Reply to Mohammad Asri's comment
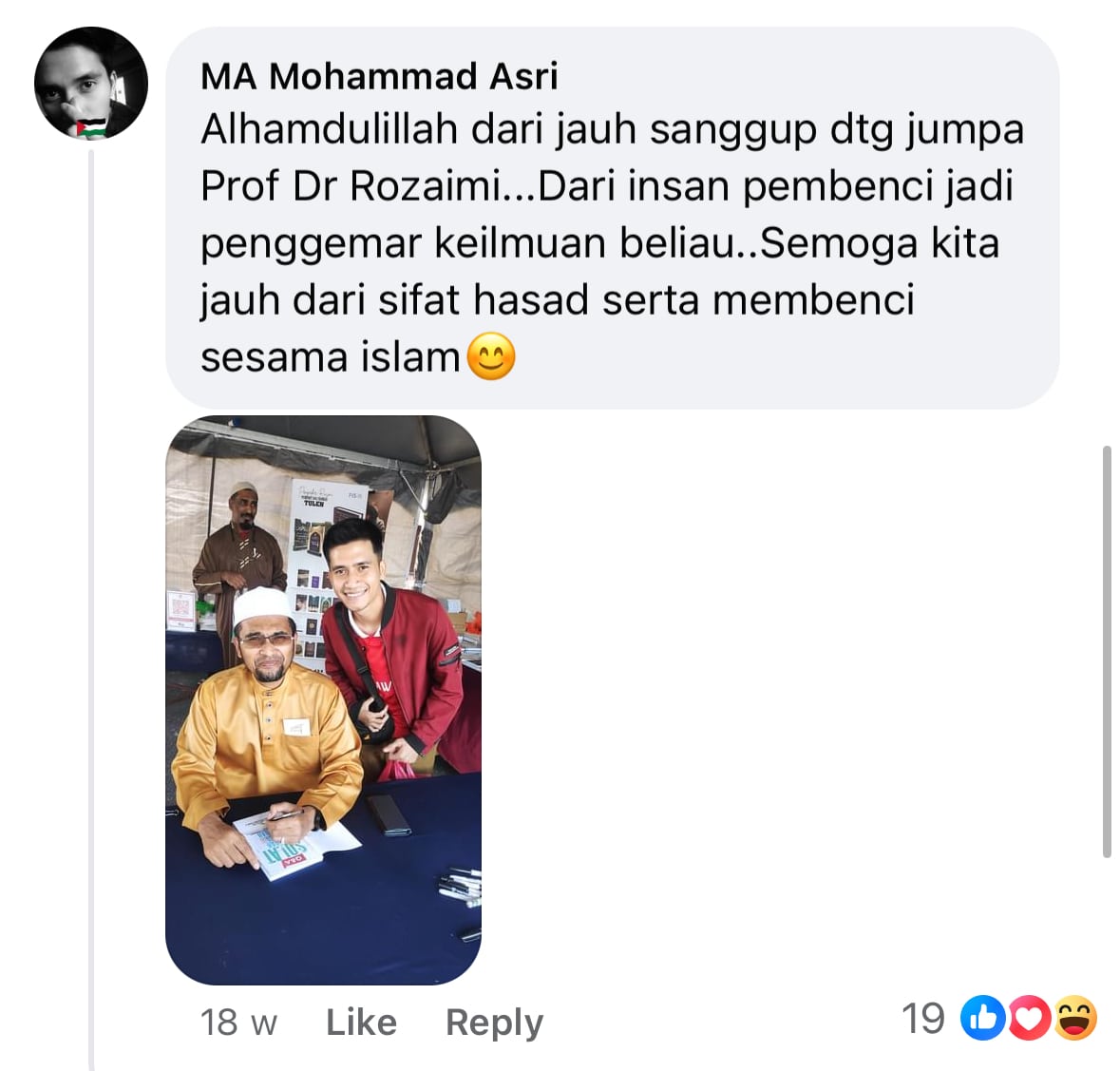The height and width of the screenshot is (1071, 1120). [494, 1023]
